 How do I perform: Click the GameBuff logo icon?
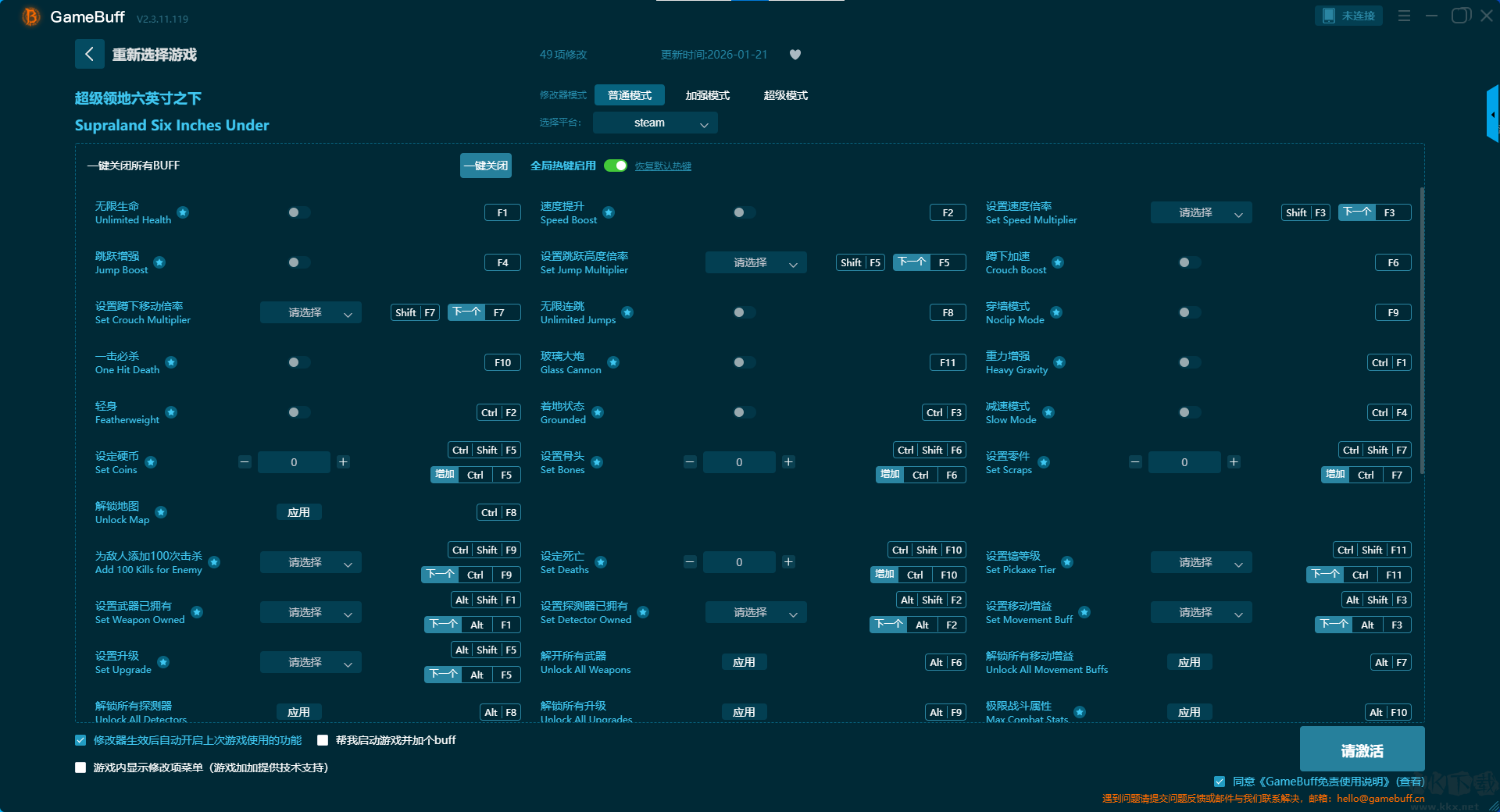click(x=31, y=16)
